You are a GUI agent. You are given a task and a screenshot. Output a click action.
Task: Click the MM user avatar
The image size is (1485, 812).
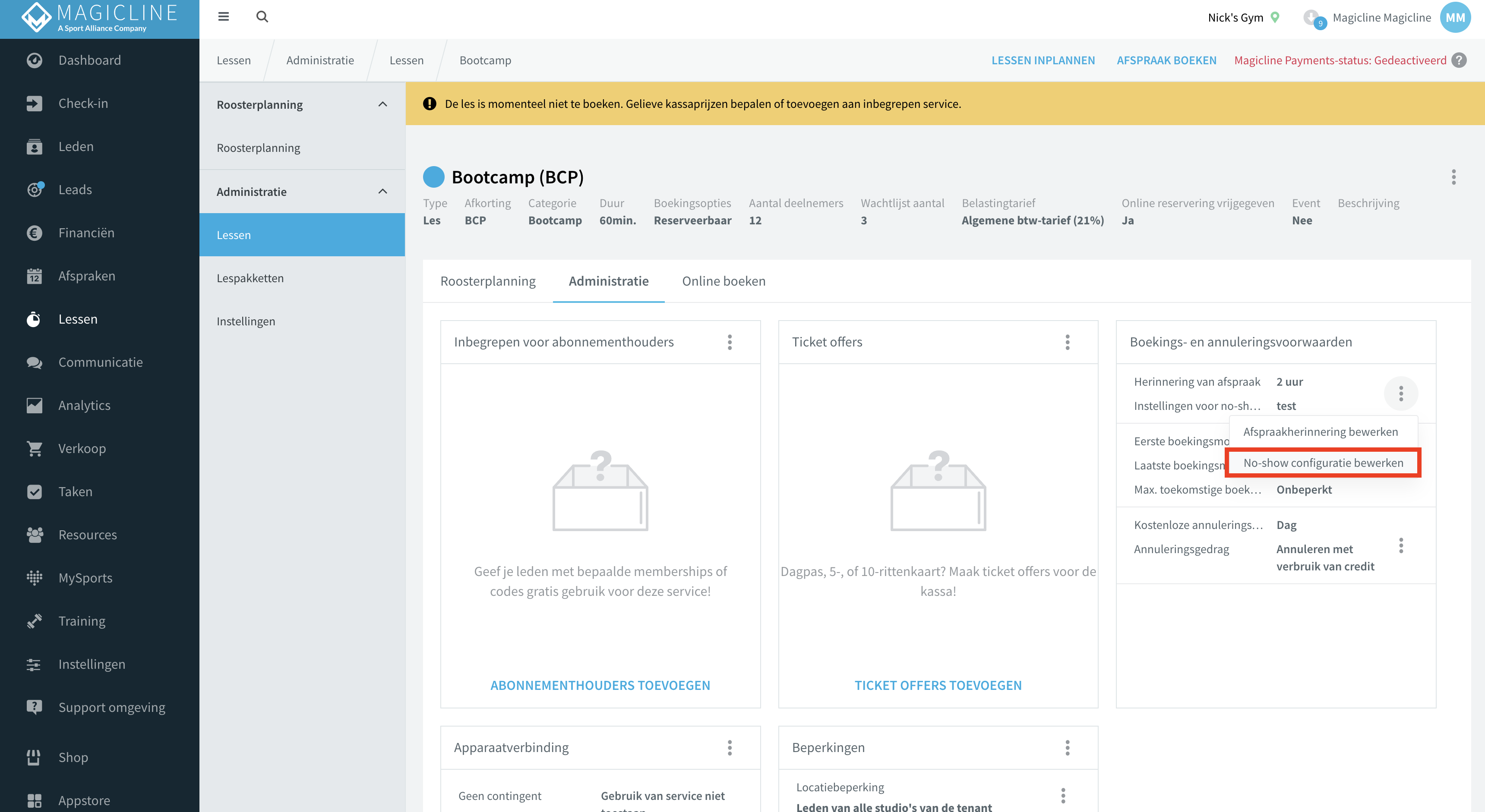(1455, 17)
